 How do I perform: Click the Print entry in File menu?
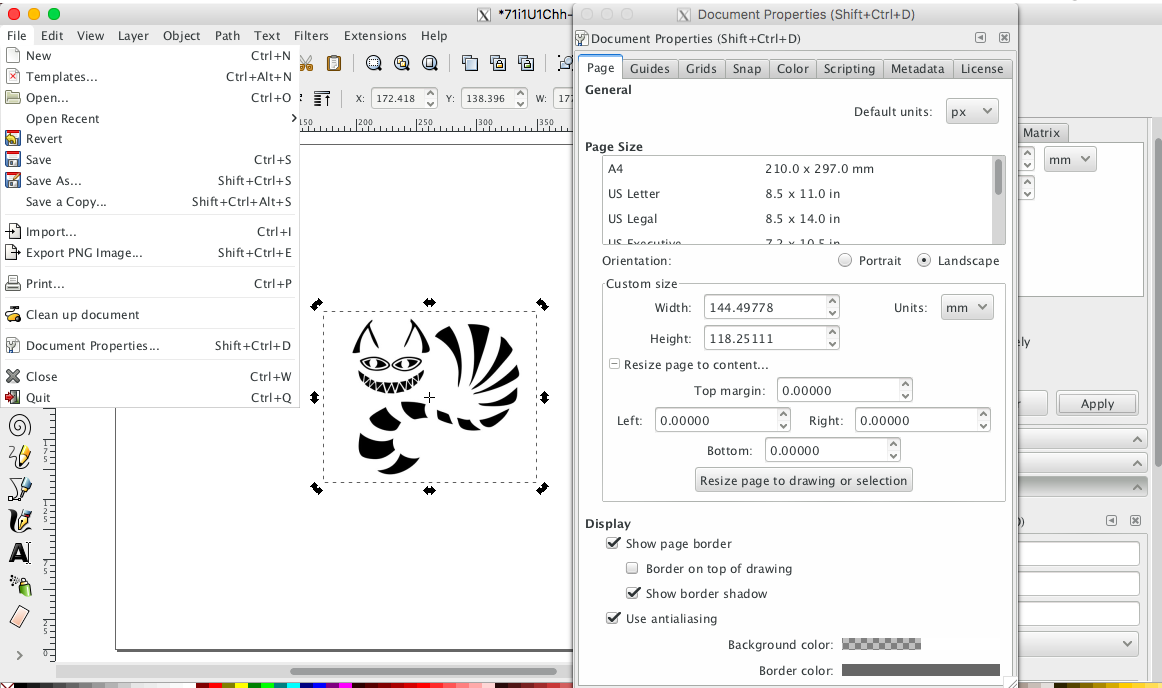150,283
